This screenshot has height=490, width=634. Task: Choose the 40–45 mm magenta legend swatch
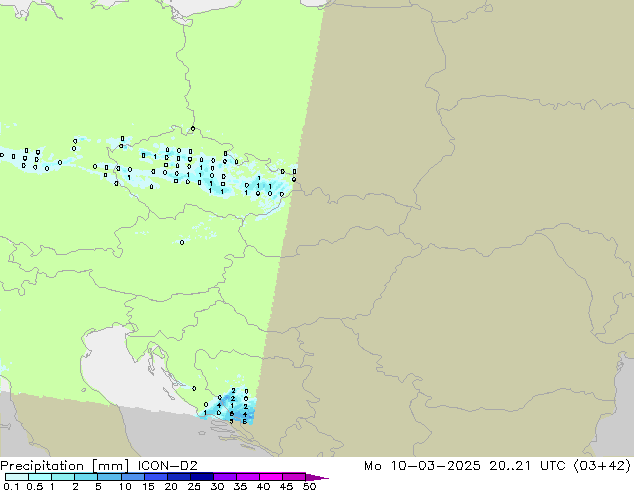271,477
